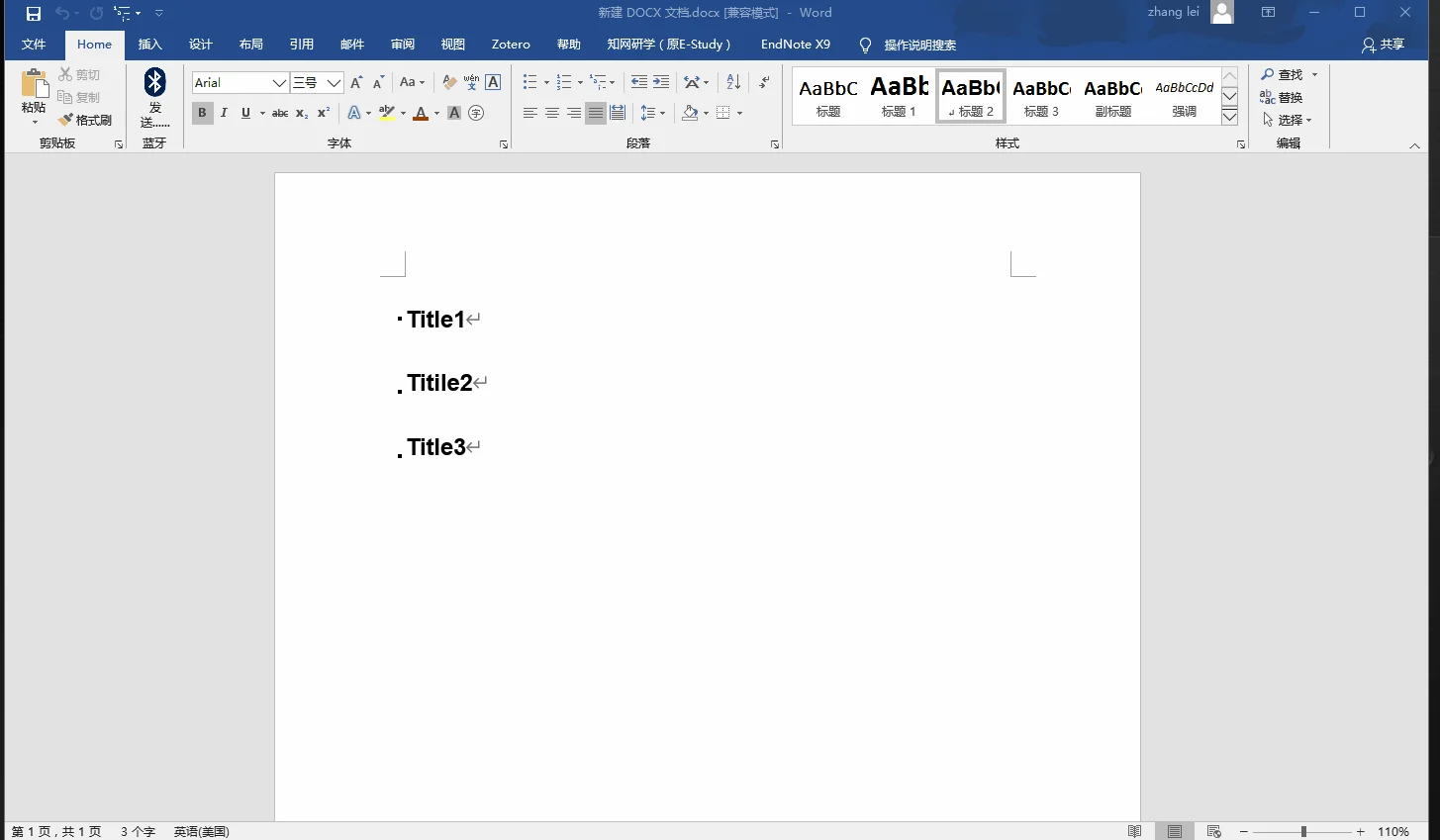Image resolution: width=1440 pixels, height=840 pixels.
Task: Toggle italic formatting
Action: pos(224,113)
